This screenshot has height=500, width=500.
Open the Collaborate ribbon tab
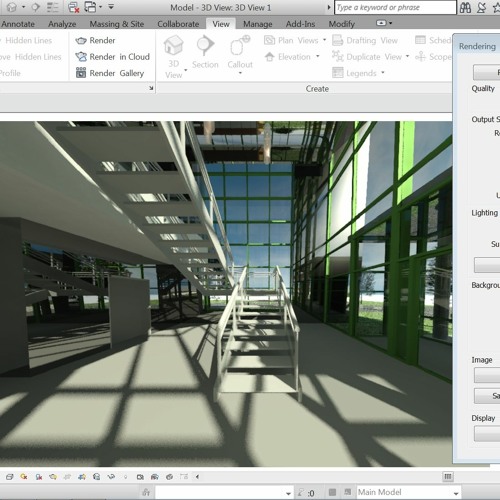pos(178,24)
